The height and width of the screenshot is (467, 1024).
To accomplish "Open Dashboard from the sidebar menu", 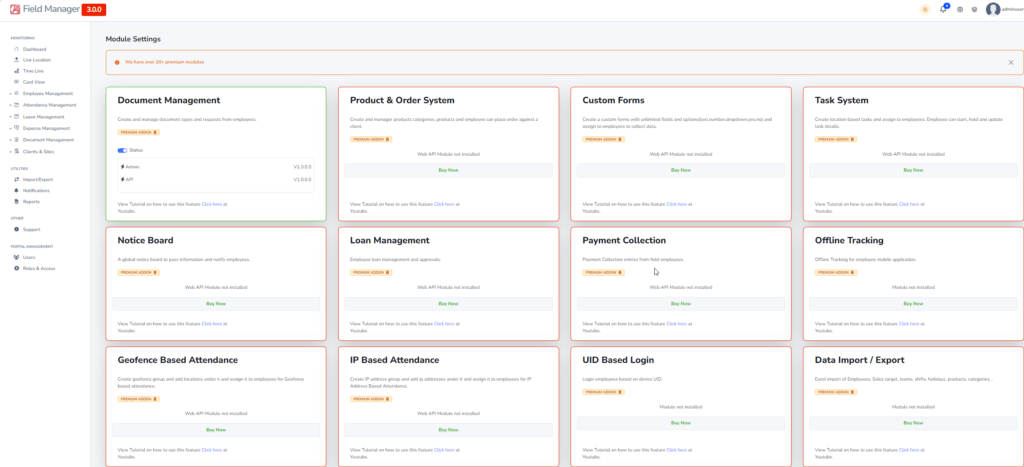I will [34, 49].
